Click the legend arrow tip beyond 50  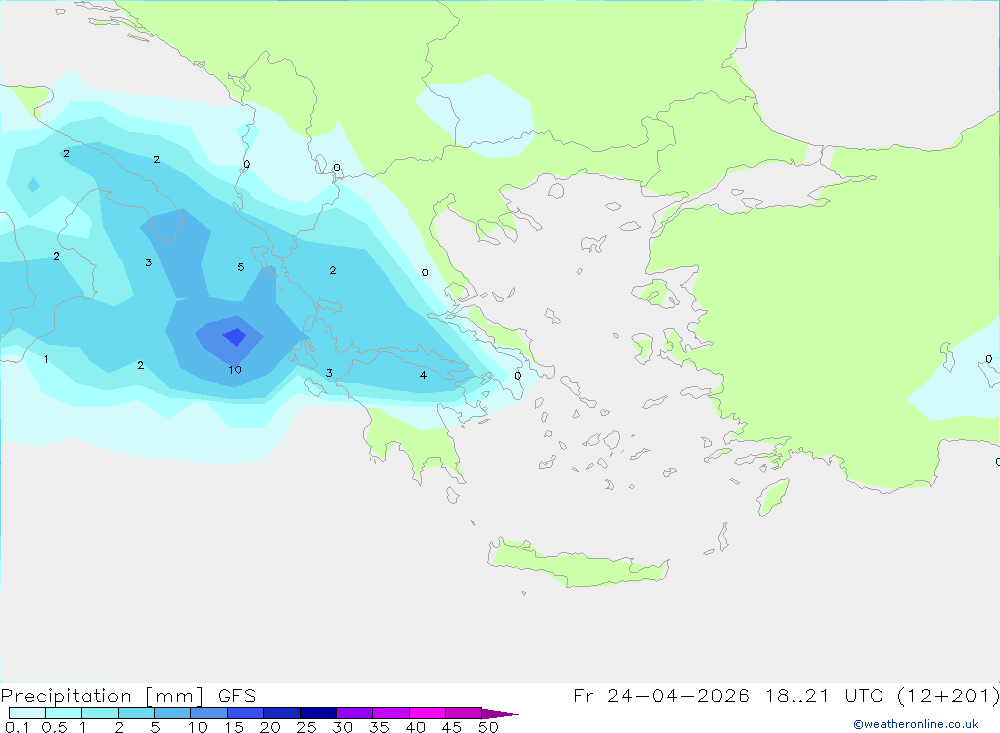pos(500,713)
